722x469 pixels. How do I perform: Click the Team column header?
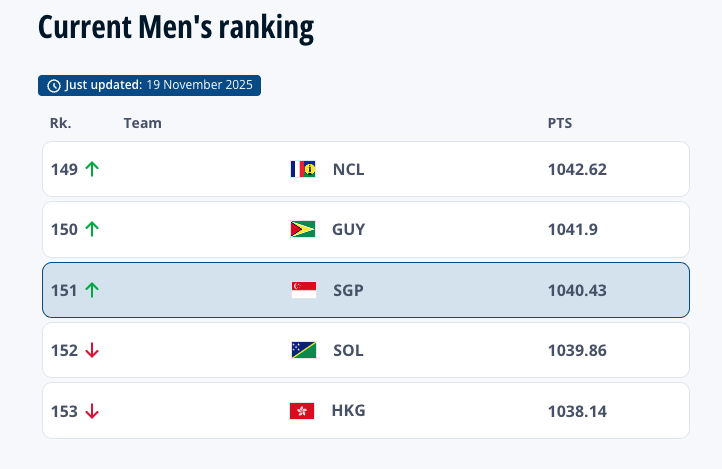[x=143, y=123]
